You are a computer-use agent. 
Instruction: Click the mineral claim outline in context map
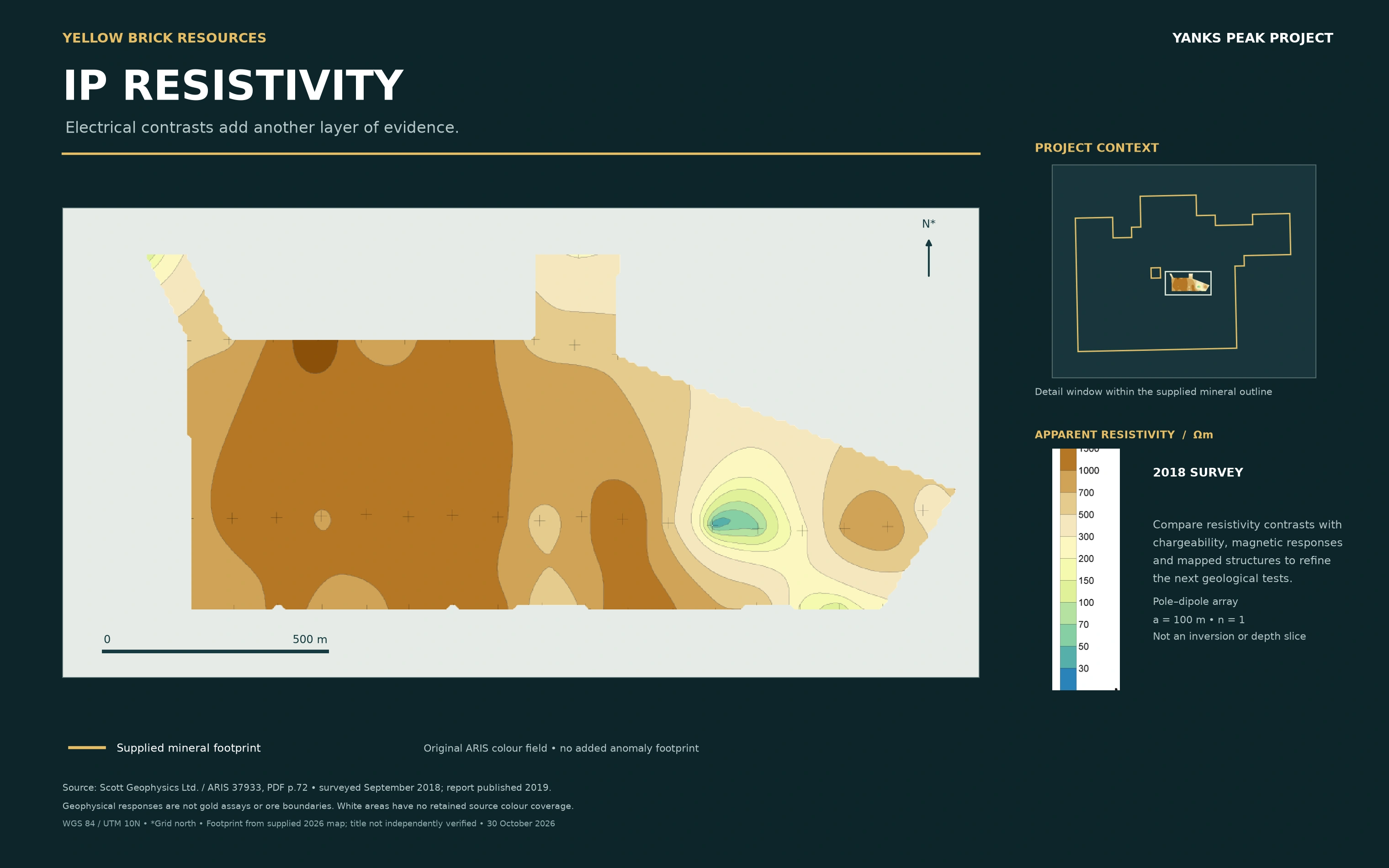click(1183, 273)
